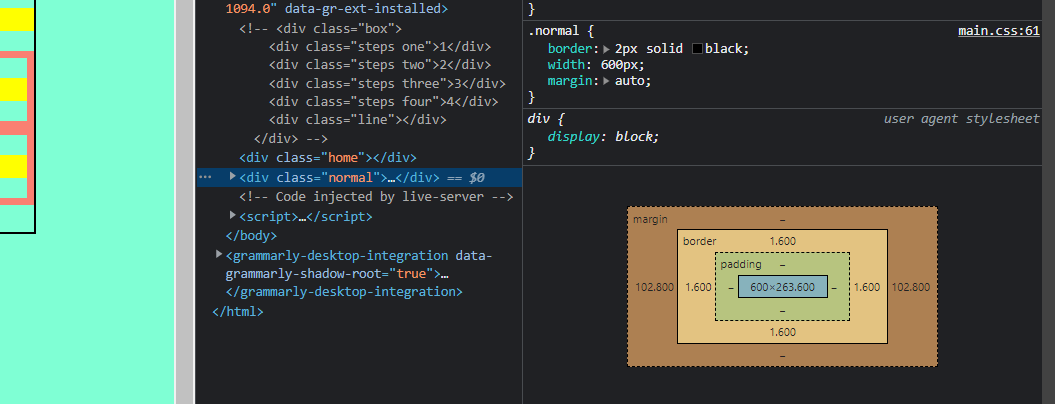This screenshot has width=1055, height=404.
Task: Click the commented div class="line" line
Action: click(357, 120)
